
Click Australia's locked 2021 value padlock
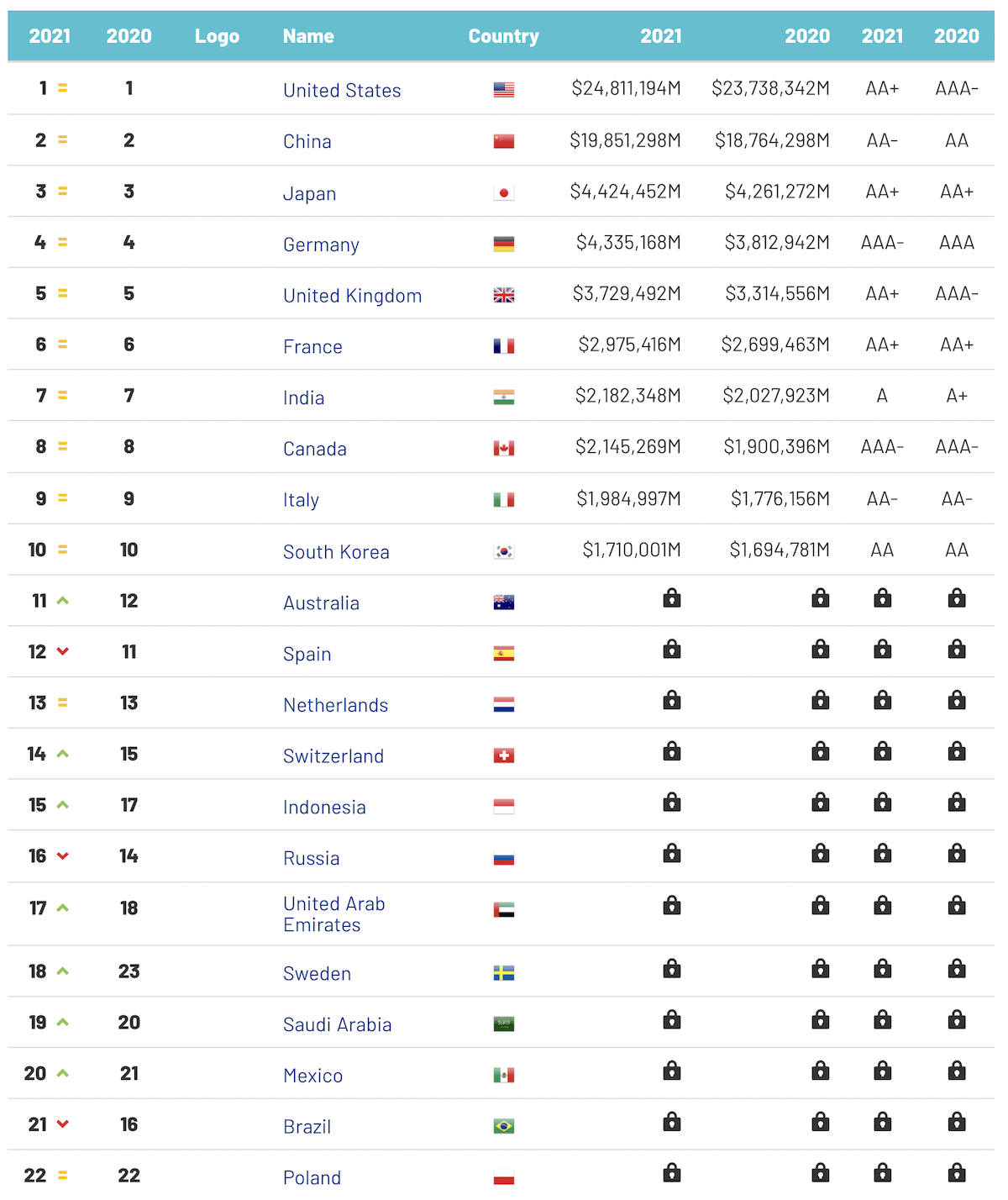coord(672,598)
